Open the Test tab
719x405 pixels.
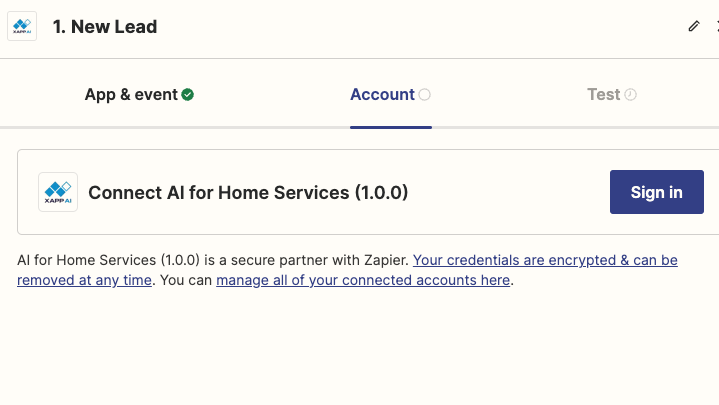pos(612,94)
